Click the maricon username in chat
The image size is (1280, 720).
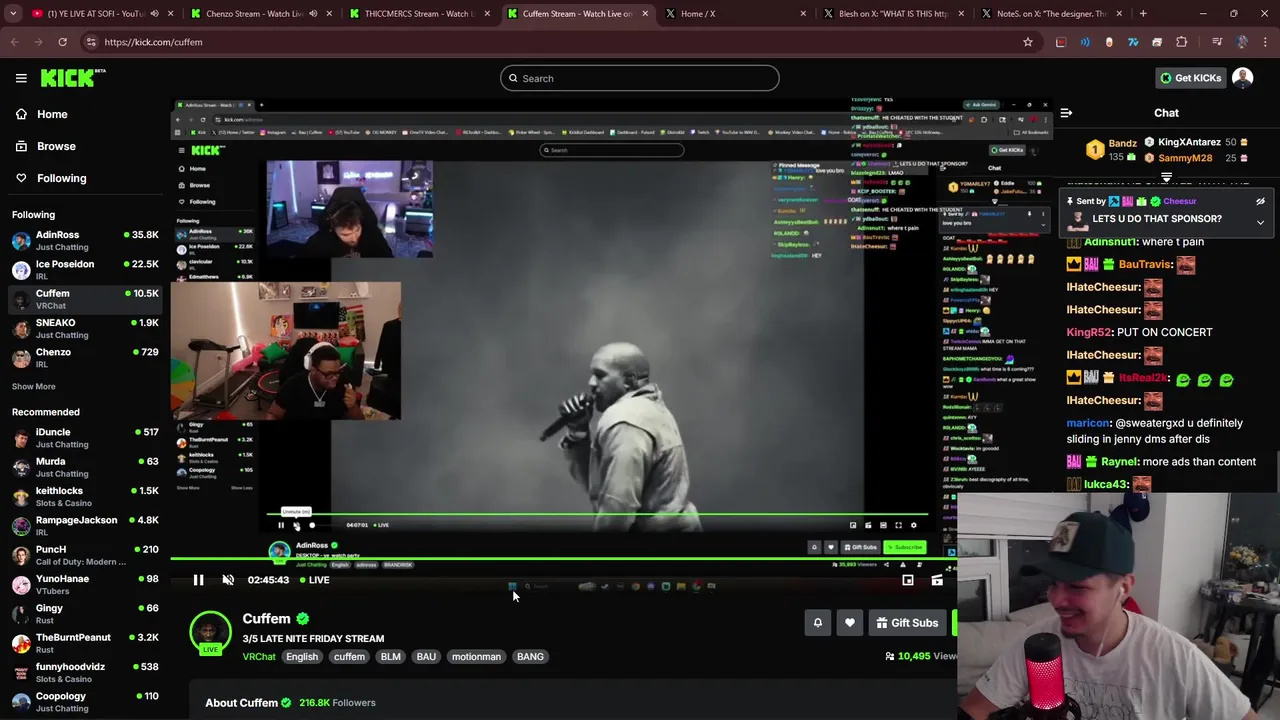(x=1088, y=423)
